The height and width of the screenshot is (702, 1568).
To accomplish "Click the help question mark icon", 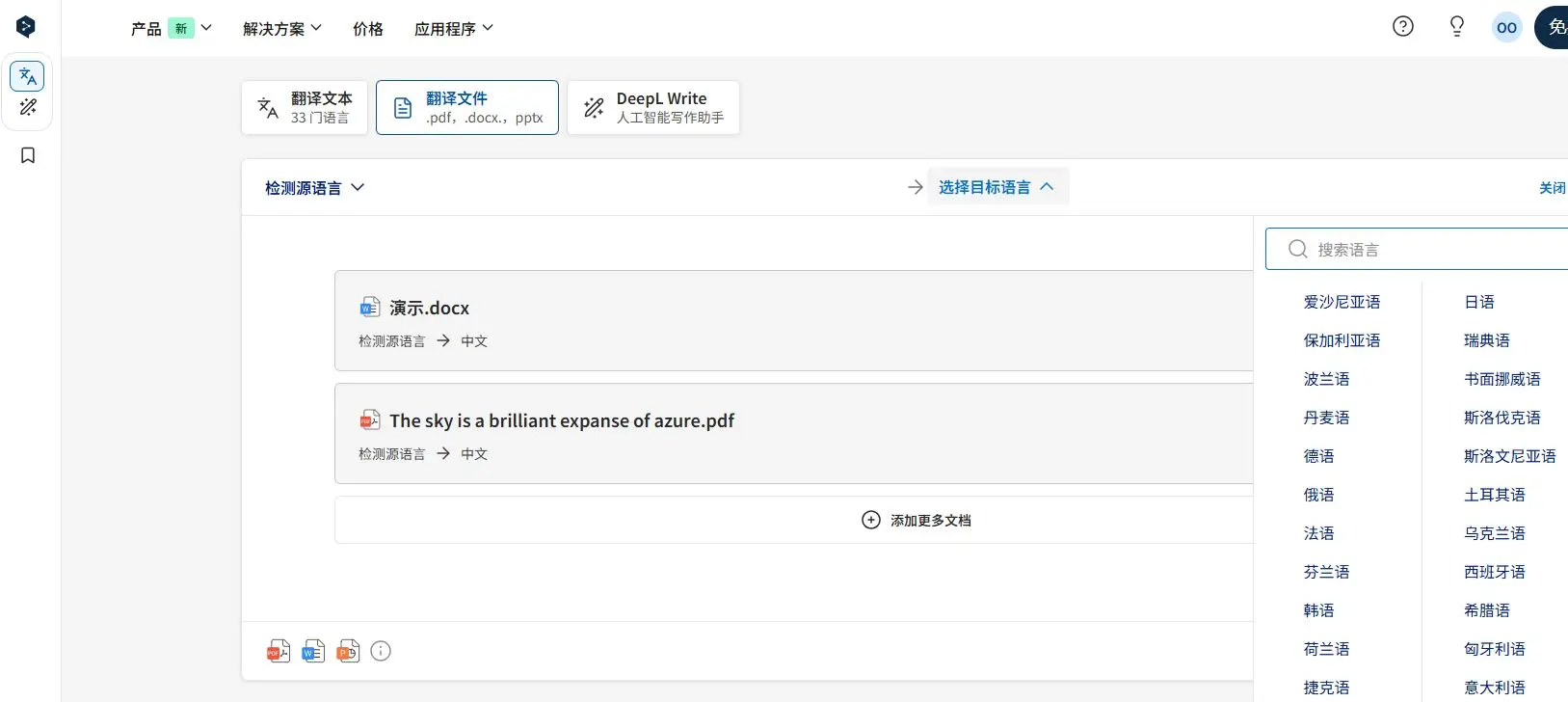I will click(1403, 27).
